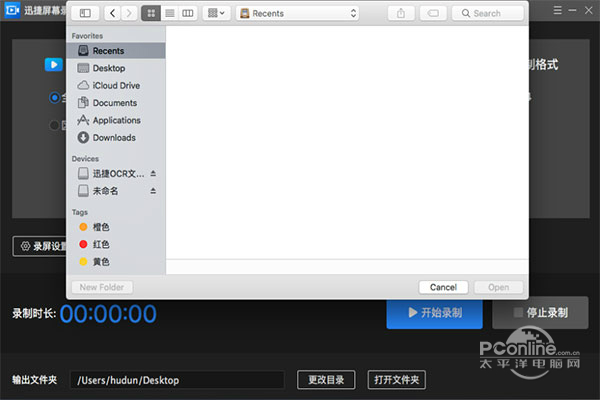The image size is (600, 400).
Task: Click the blue video play icon
Action: point(54,64)
